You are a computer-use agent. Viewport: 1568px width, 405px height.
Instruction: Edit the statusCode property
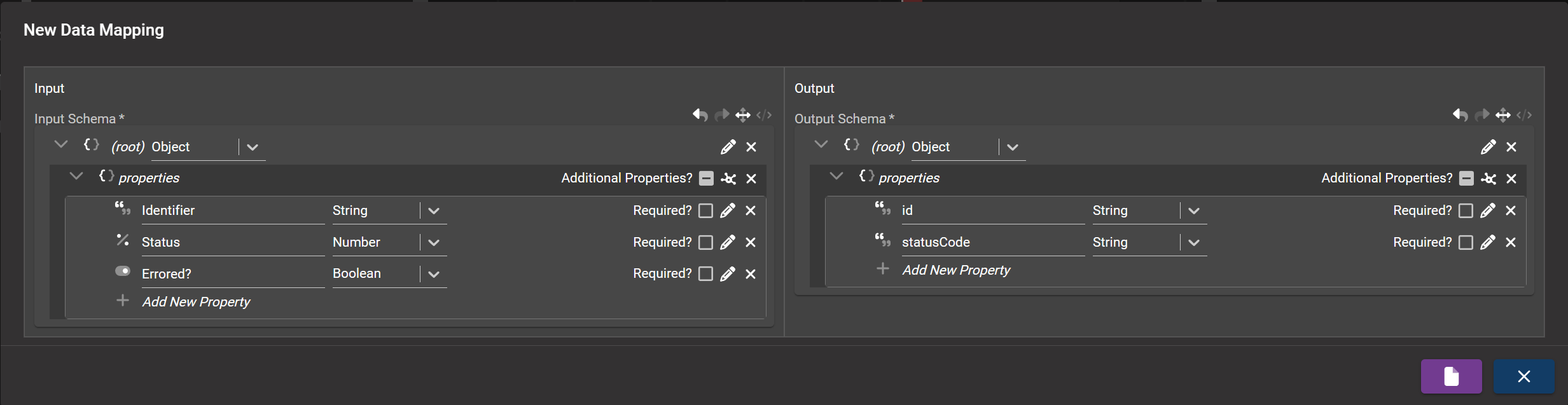pos(1488,242)
